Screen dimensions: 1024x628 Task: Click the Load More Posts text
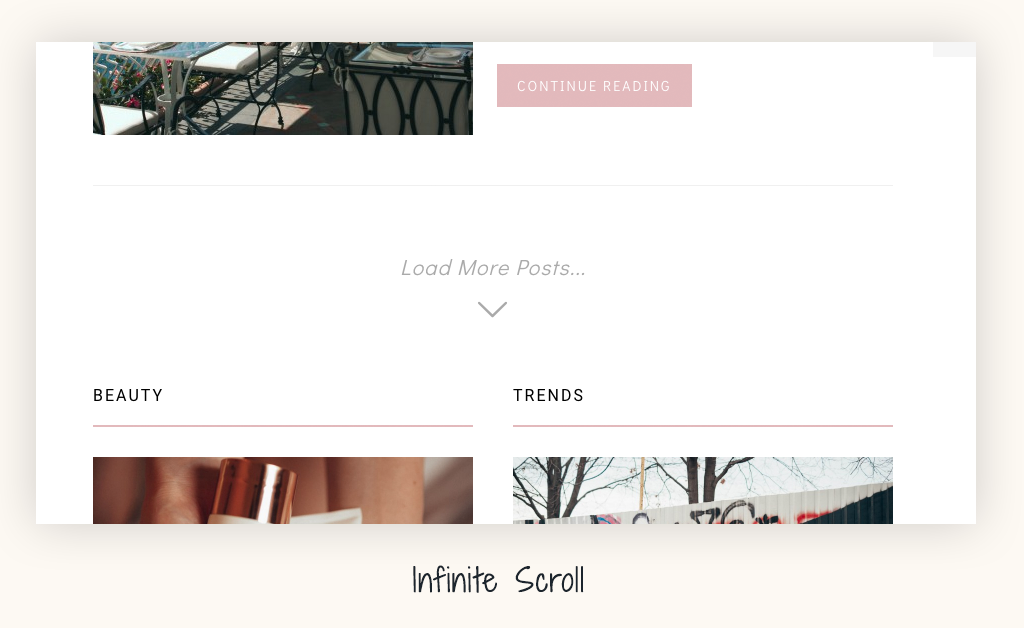[x=493, y=268]
